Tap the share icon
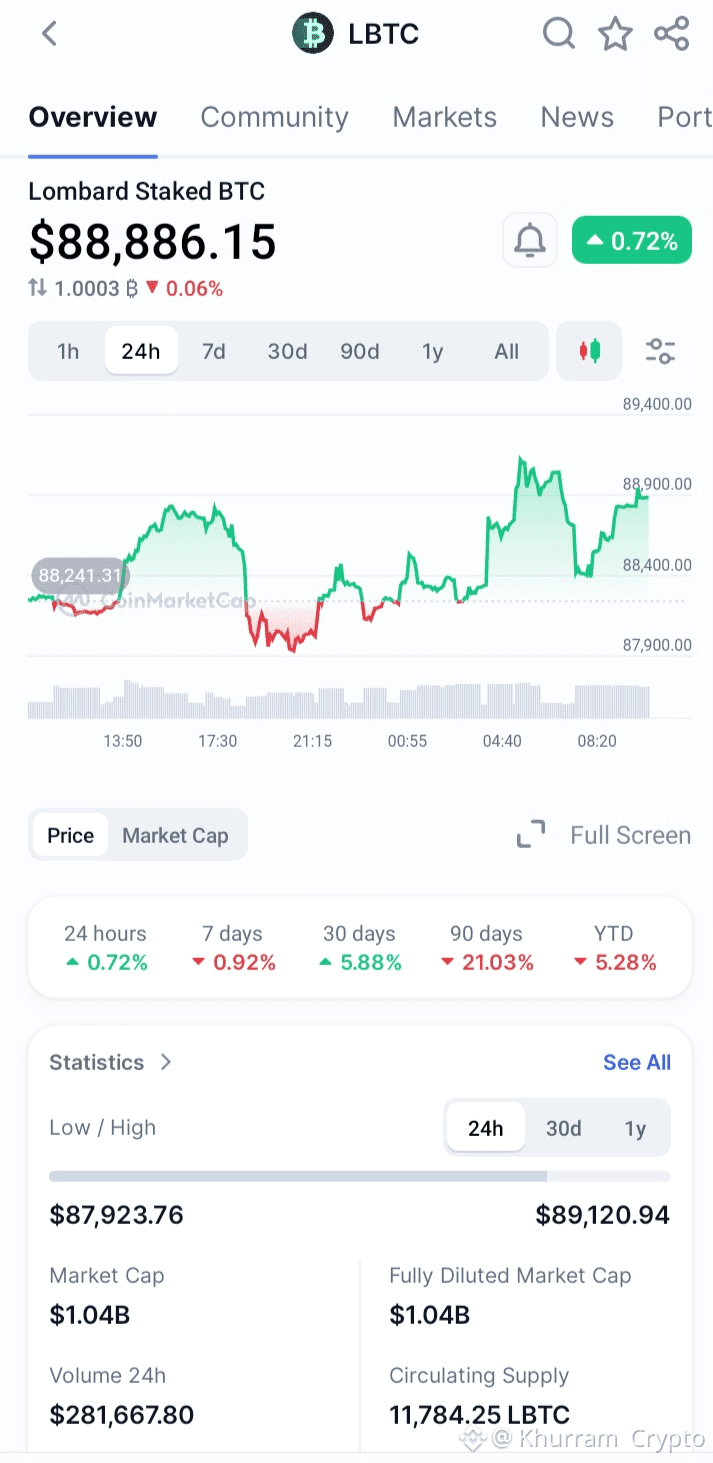 tap(671, 34)
